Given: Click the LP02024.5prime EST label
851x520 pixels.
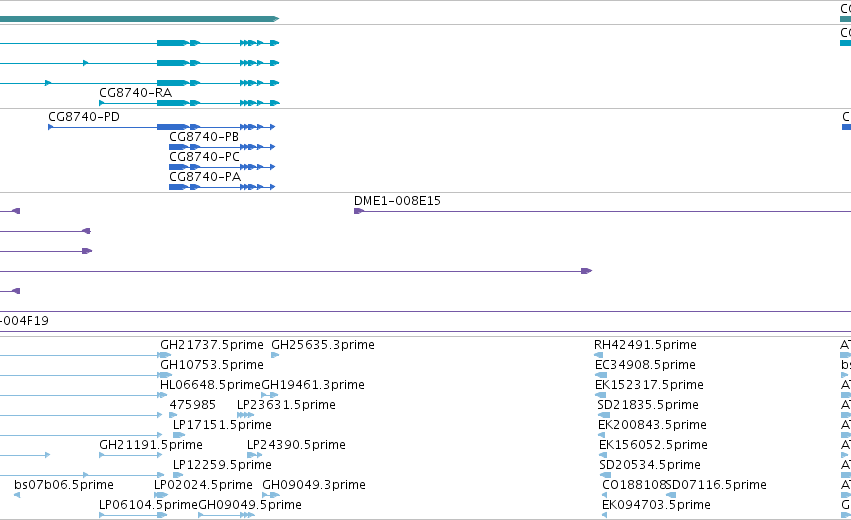Looking at the screenshot, I should (204, 485).
